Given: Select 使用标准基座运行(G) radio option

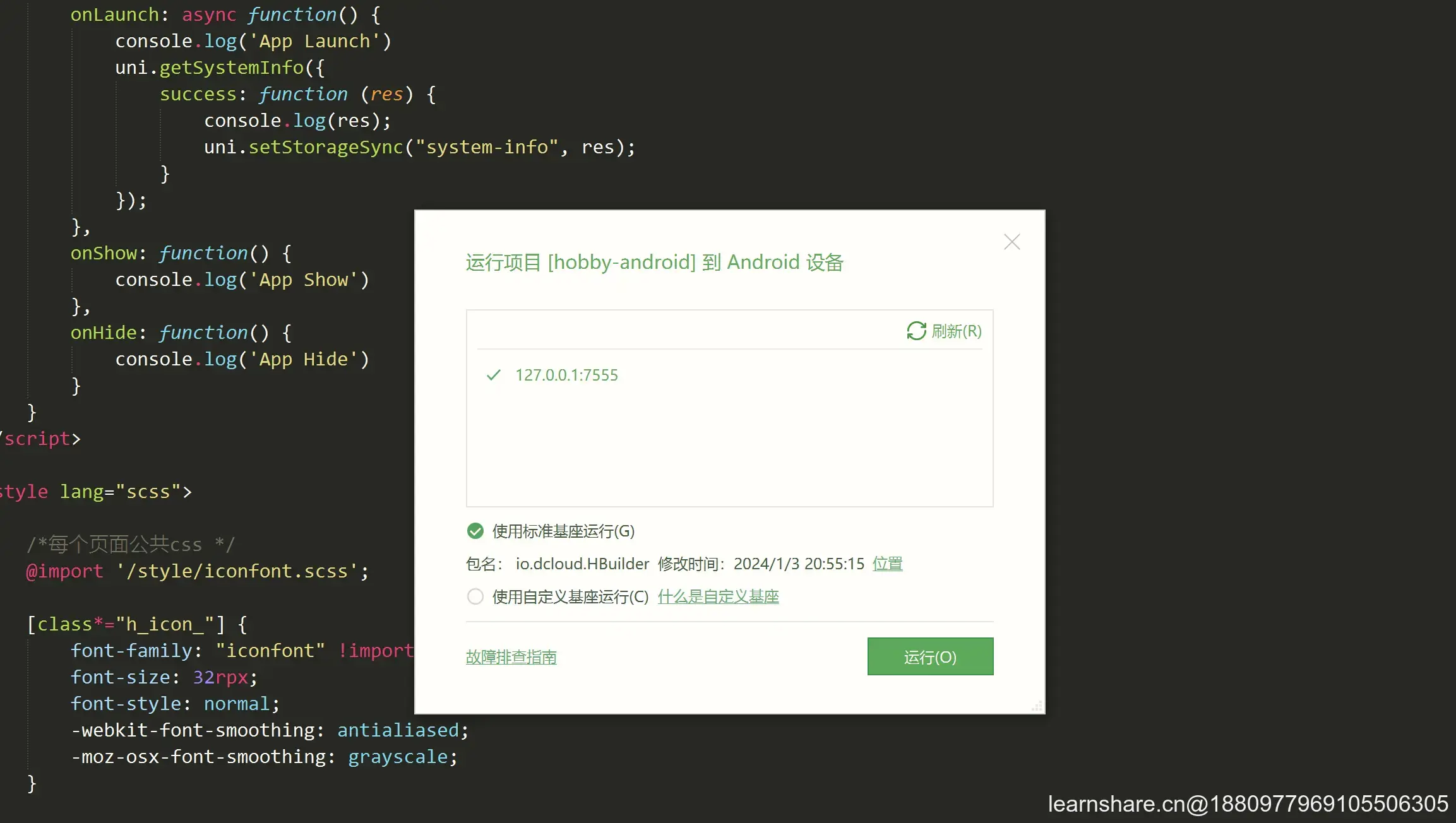Looking at the screenshot, I should pos(475,531).
